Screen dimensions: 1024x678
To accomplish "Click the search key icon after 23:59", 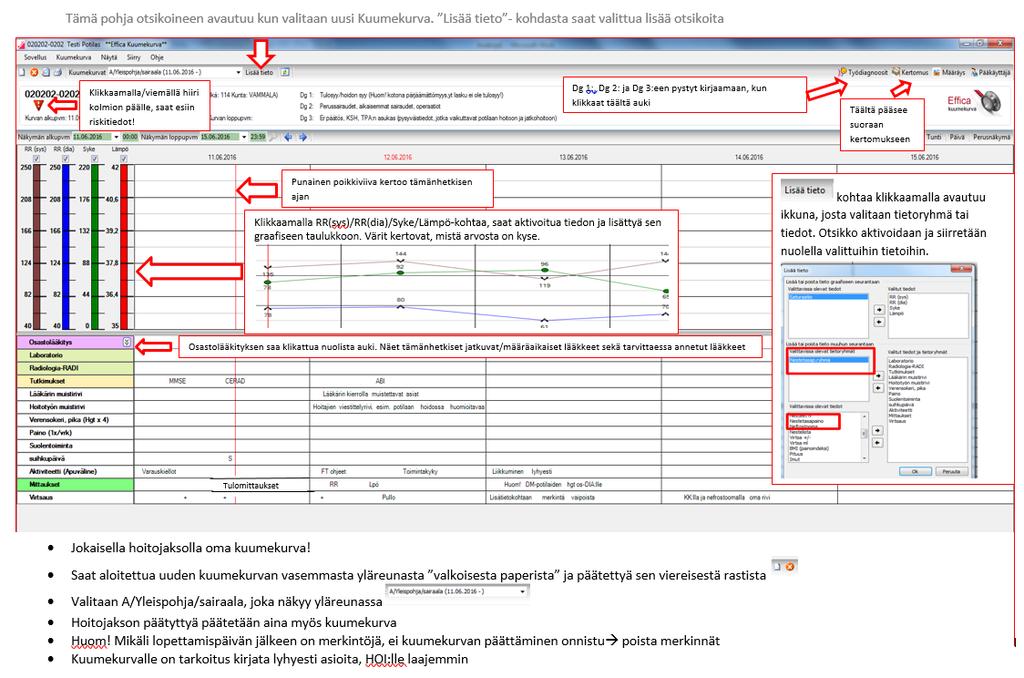I will 273,137.
